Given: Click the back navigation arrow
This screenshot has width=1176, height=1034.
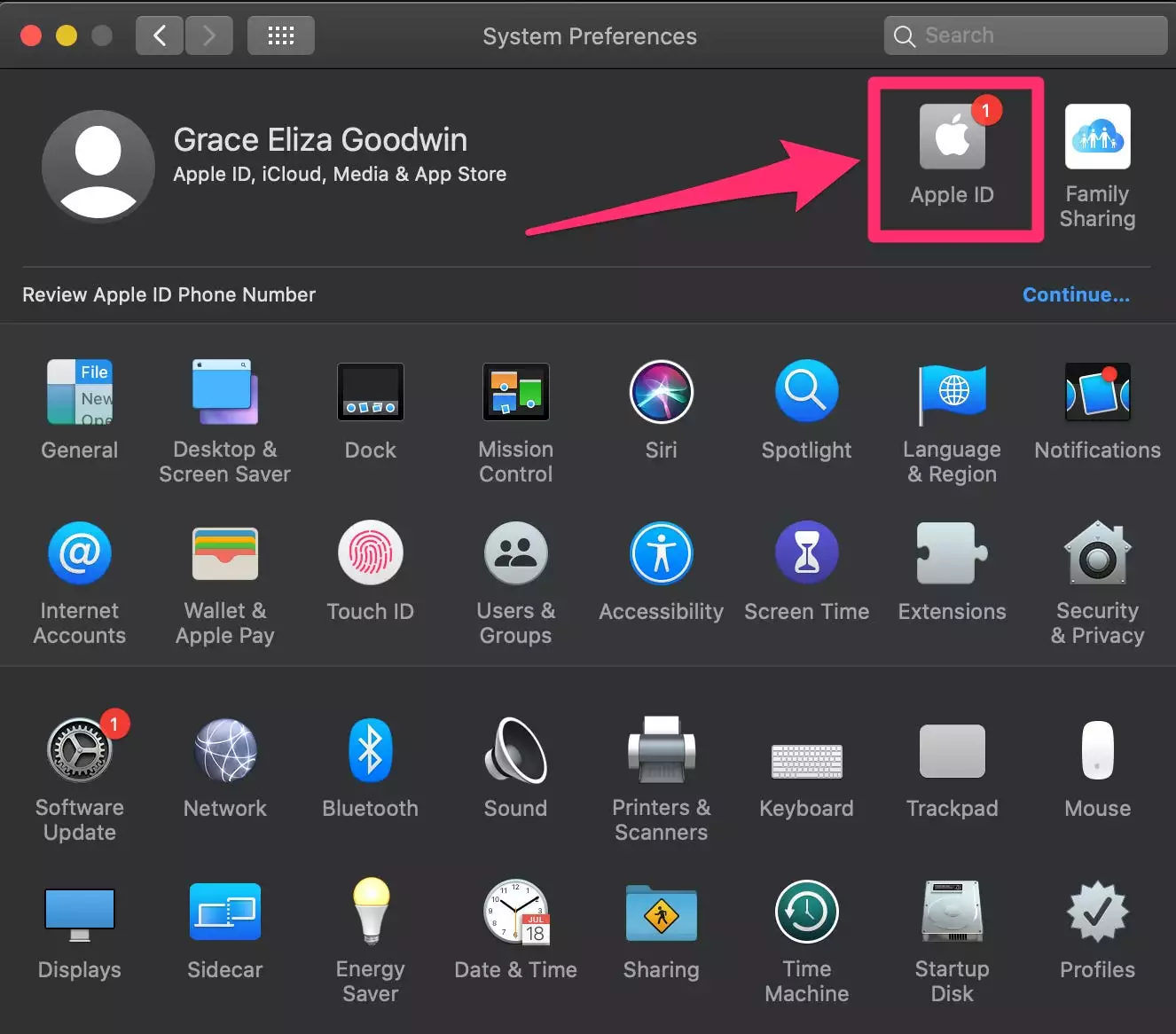Looking at the screenshot, I should 160,35.
